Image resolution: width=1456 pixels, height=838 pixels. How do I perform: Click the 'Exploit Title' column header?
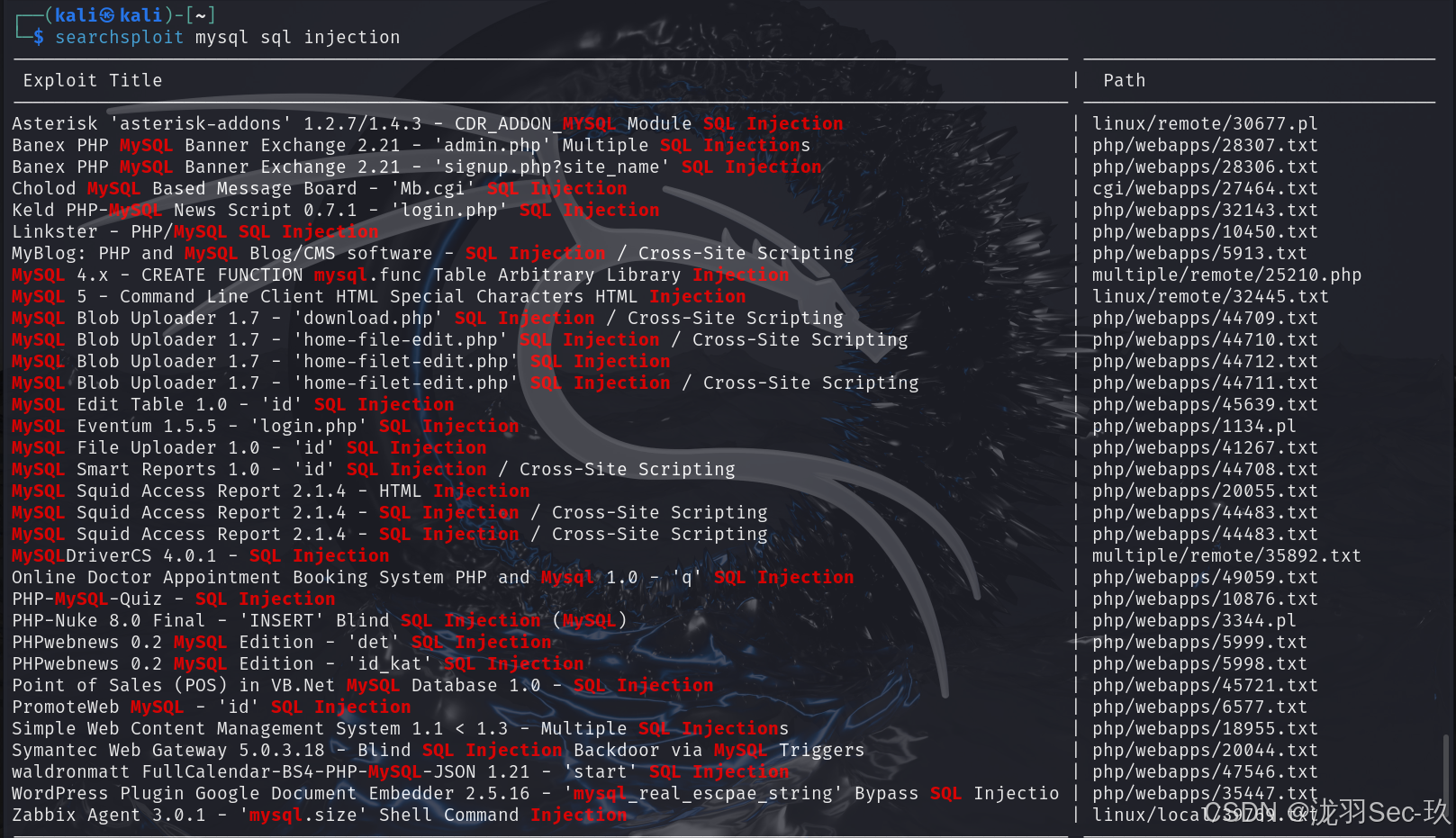click(93, 80)
